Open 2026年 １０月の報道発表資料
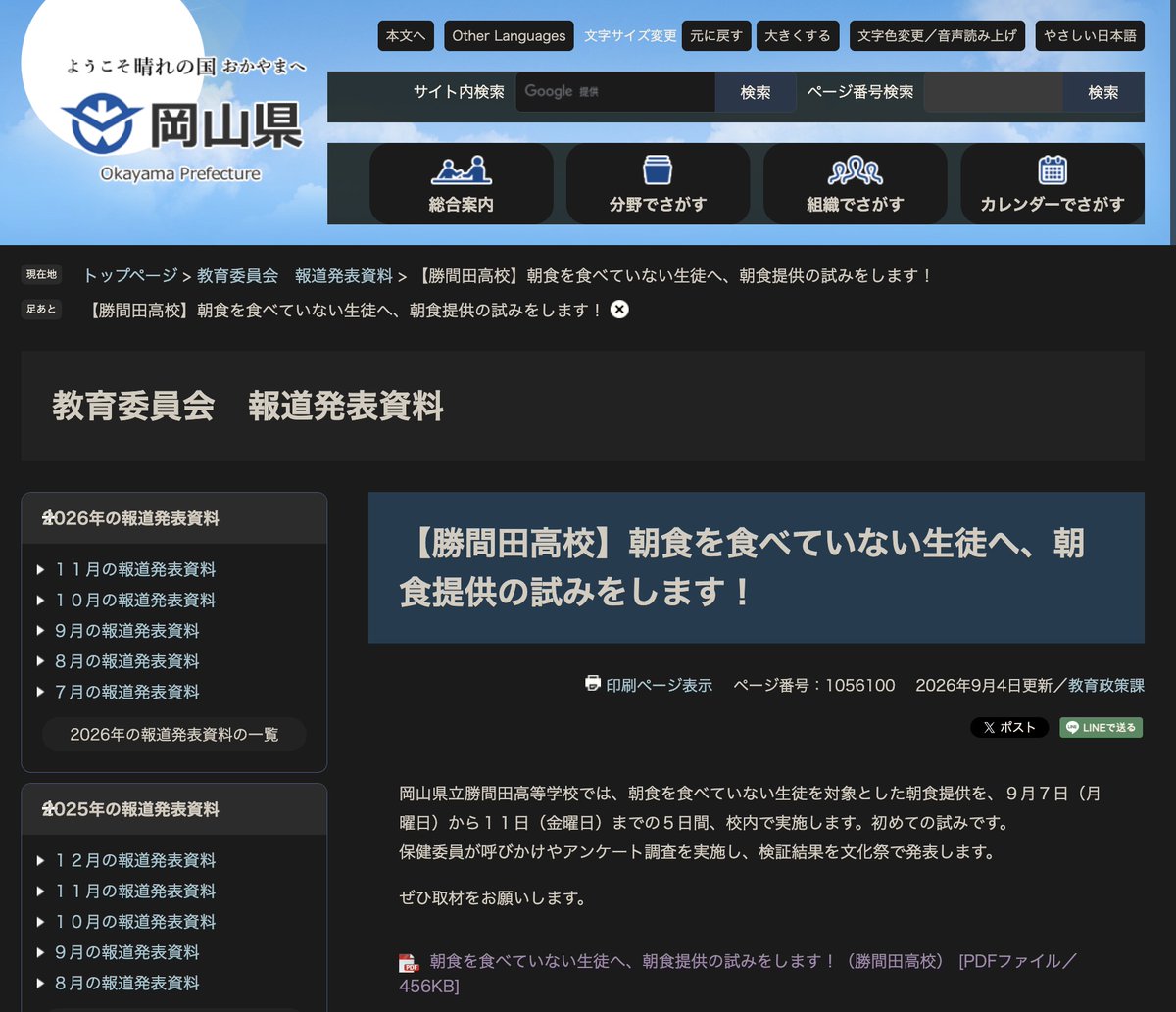The width and height of the screenshot is (1176, 1012). pos(135,600)
